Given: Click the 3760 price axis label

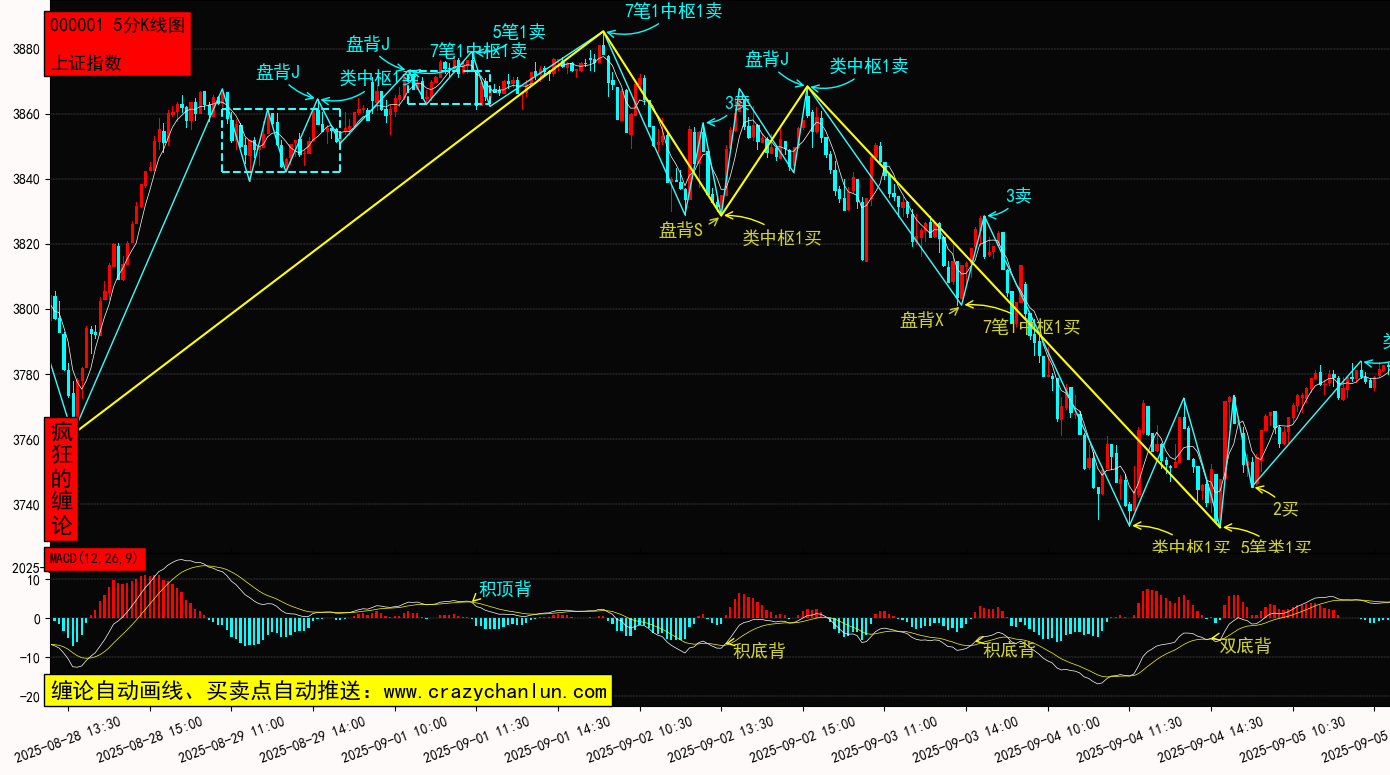Looking at the screenshot, I should coord(25,440).
